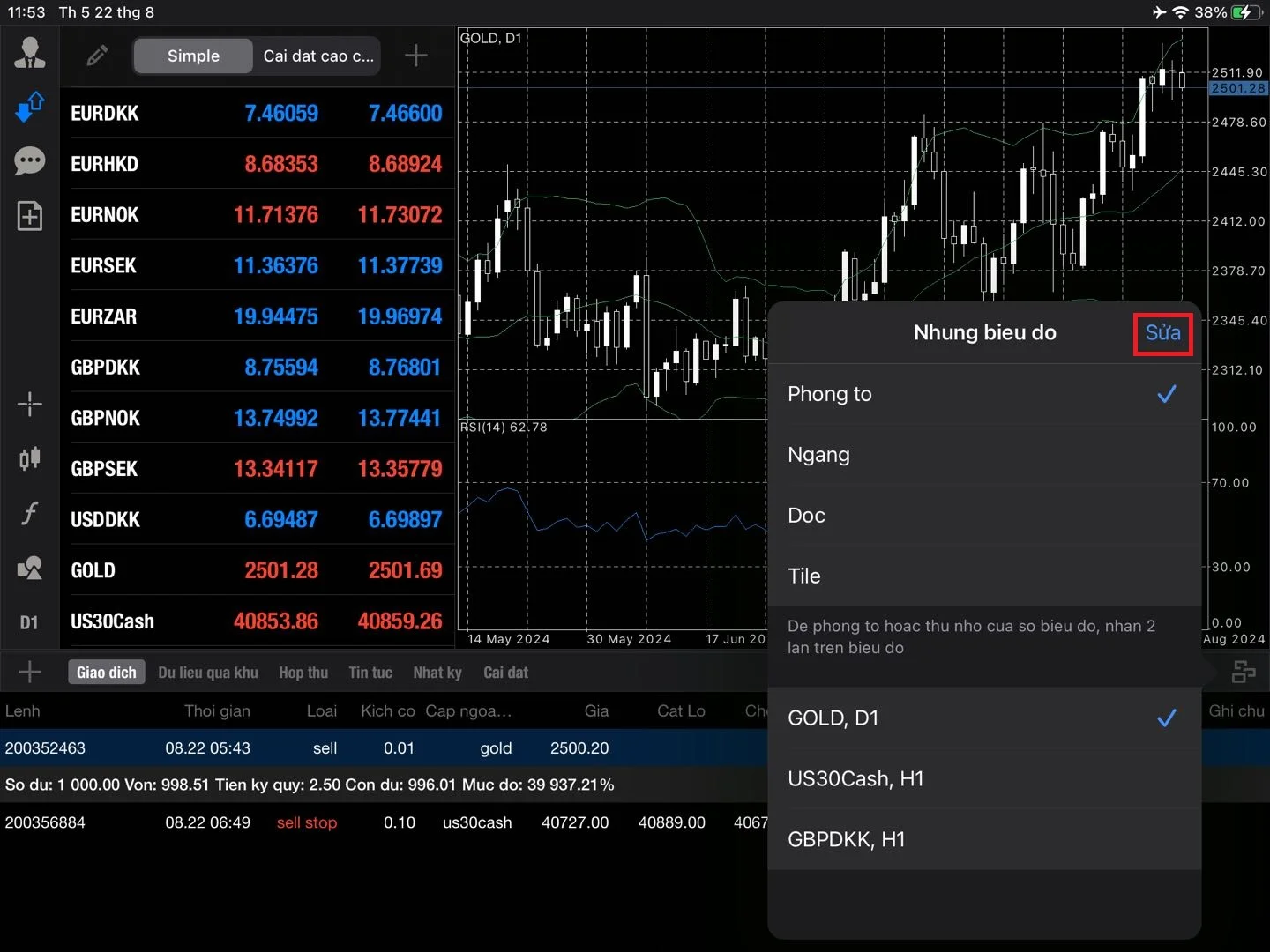This screenshot has width=1270, height=952.
Task: Select pending order 200356884 row
Action: click(x=384, y=822)
